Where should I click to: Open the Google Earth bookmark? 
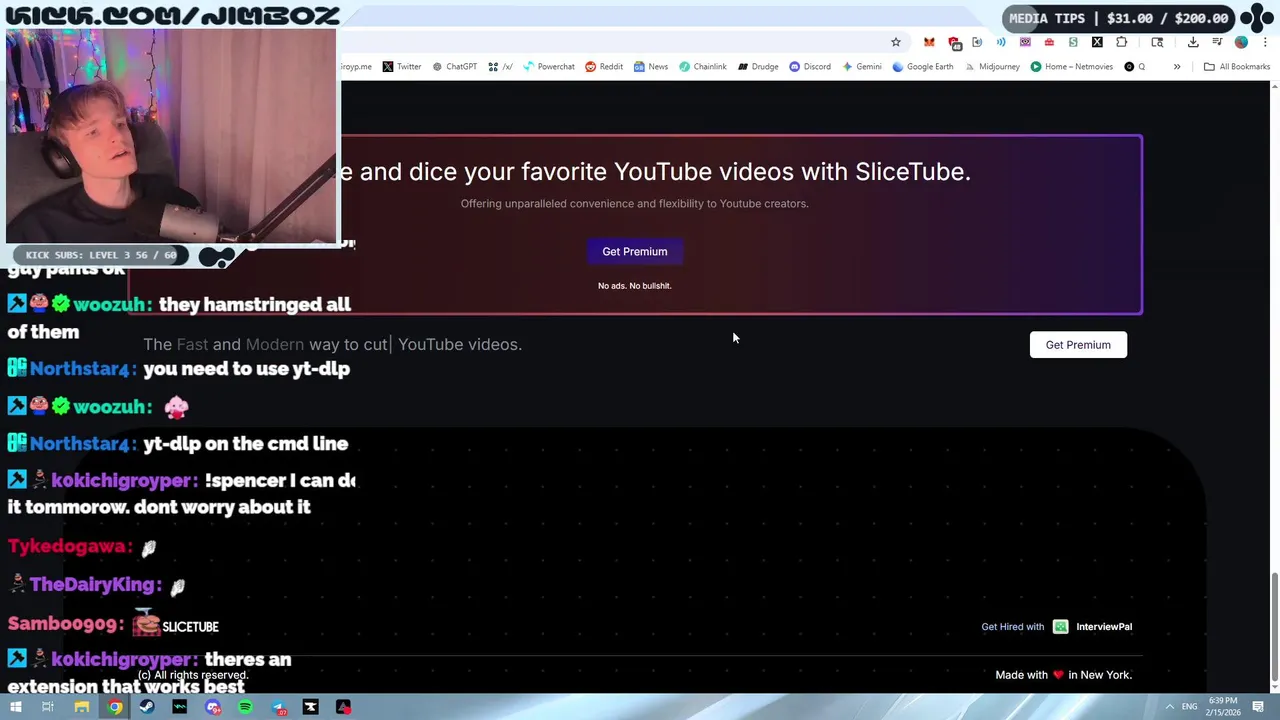point(922,67)
